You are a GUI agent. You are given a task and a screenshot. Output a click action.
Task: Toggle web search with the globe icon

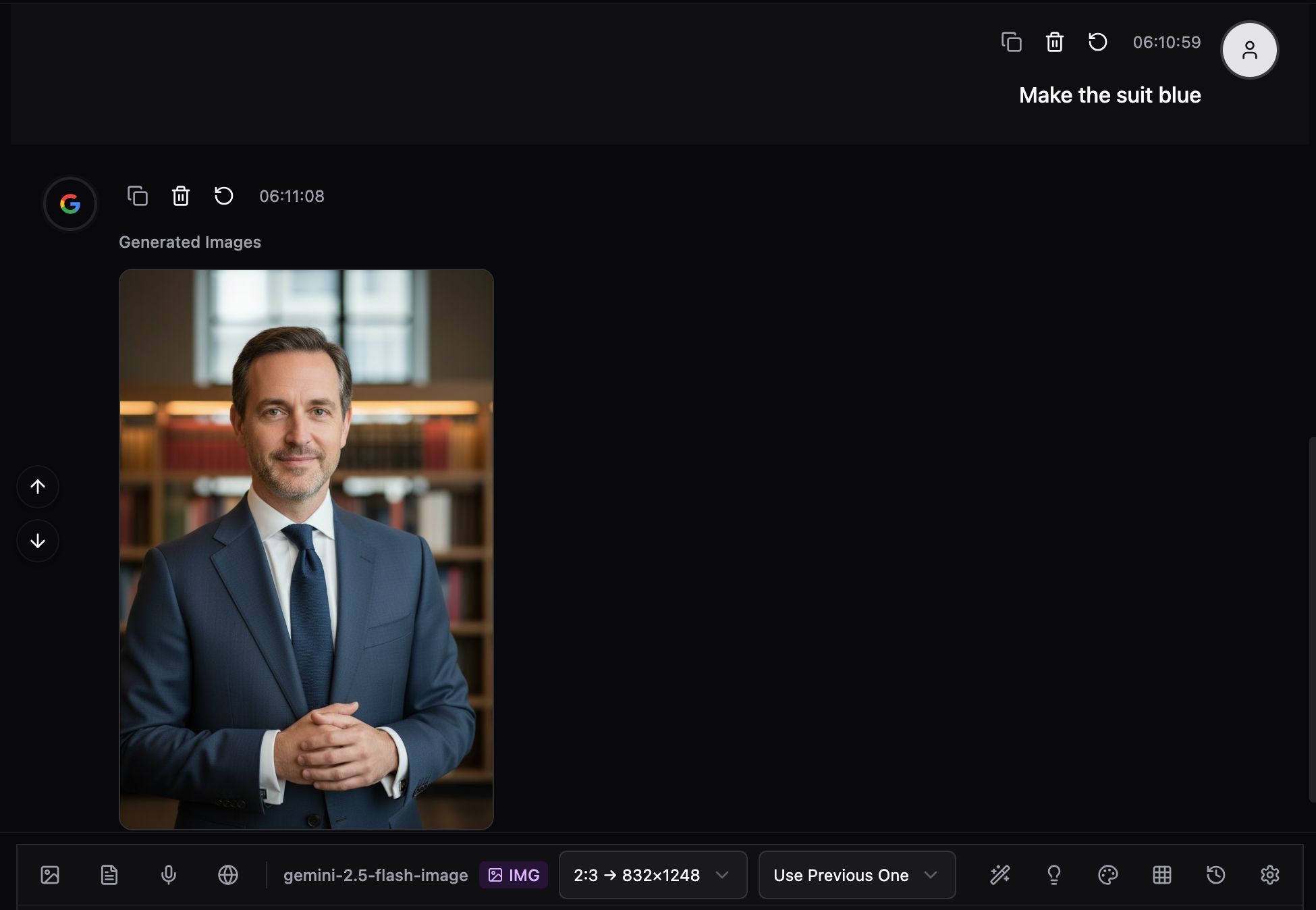(x=228, y=875)
